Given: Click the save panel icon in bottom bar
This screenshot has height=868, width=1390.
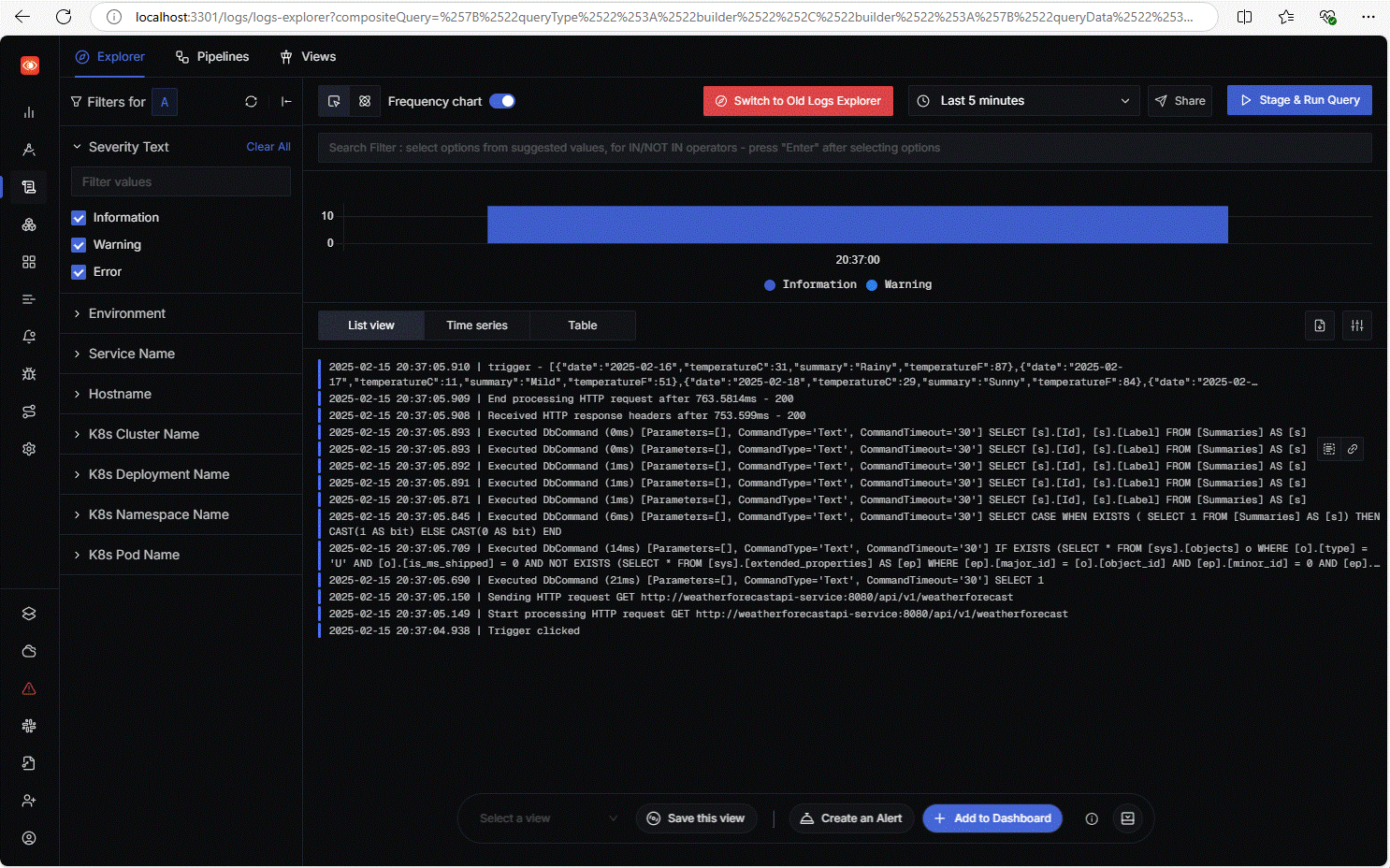Looking at the screenshot, I should pos(1128,818).
